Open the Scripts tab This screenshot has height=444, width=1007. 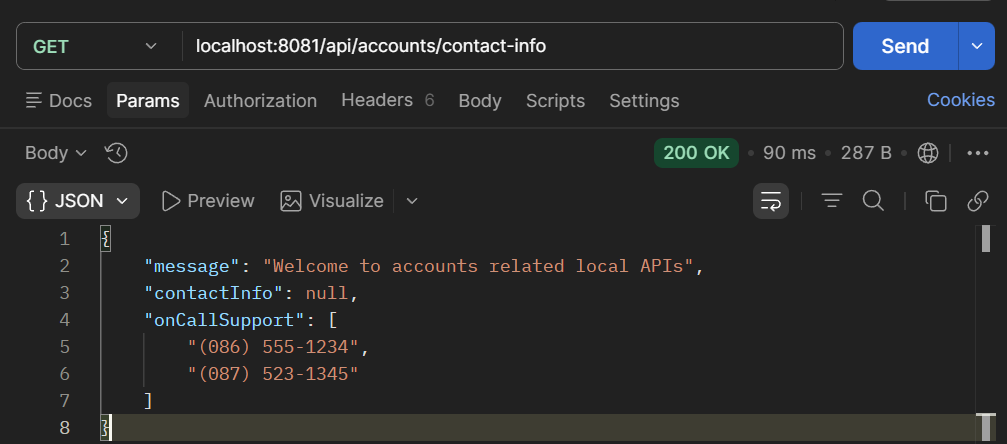click(555, 101)
